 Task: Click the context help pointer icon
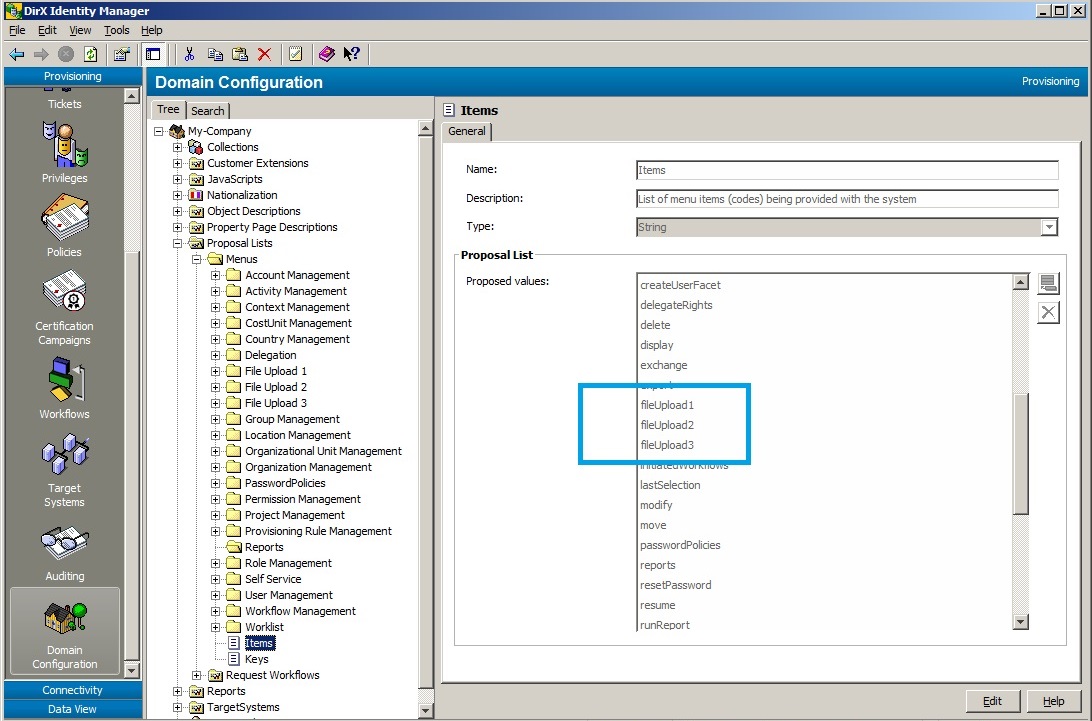351,54
